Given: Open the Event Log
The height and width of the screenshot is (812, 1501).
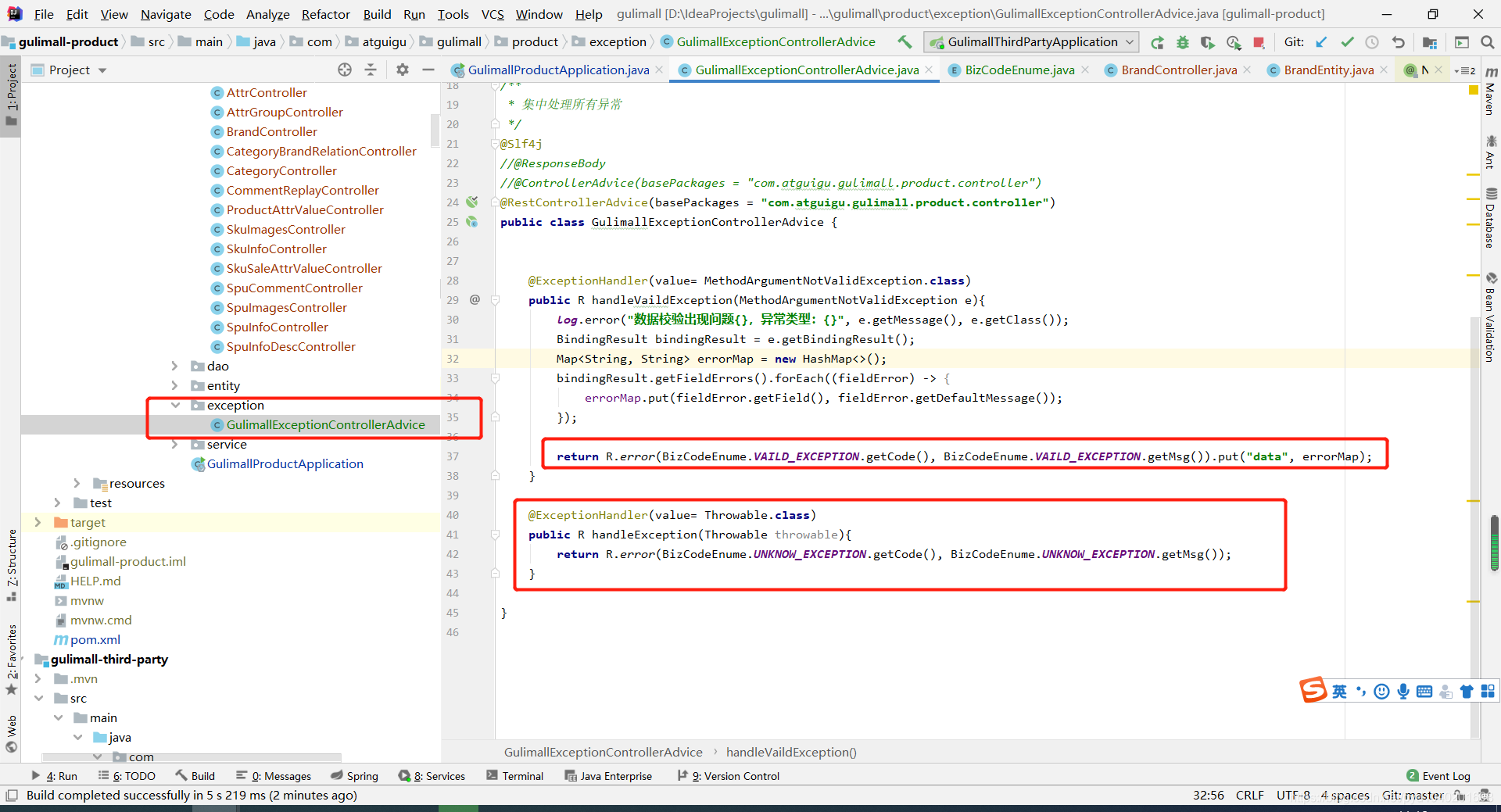Looking at the screenshot, I should pos(1438,776).
